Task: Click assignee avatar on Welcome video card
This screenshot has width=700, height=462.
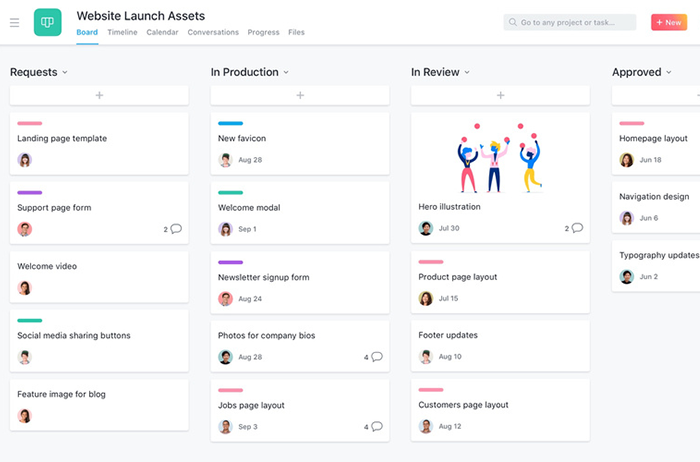Action: coord(25,288)
